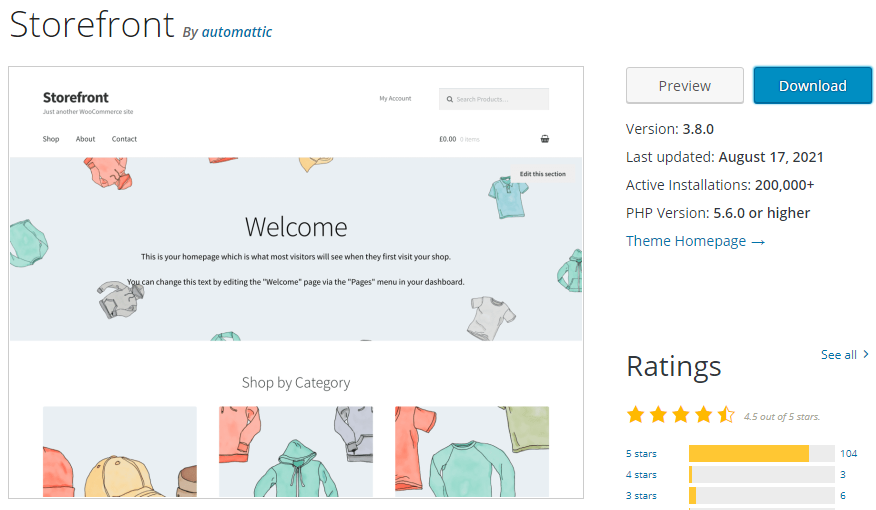Click the third rating star icon
876x510 pixels.
(x=680, y=414)
